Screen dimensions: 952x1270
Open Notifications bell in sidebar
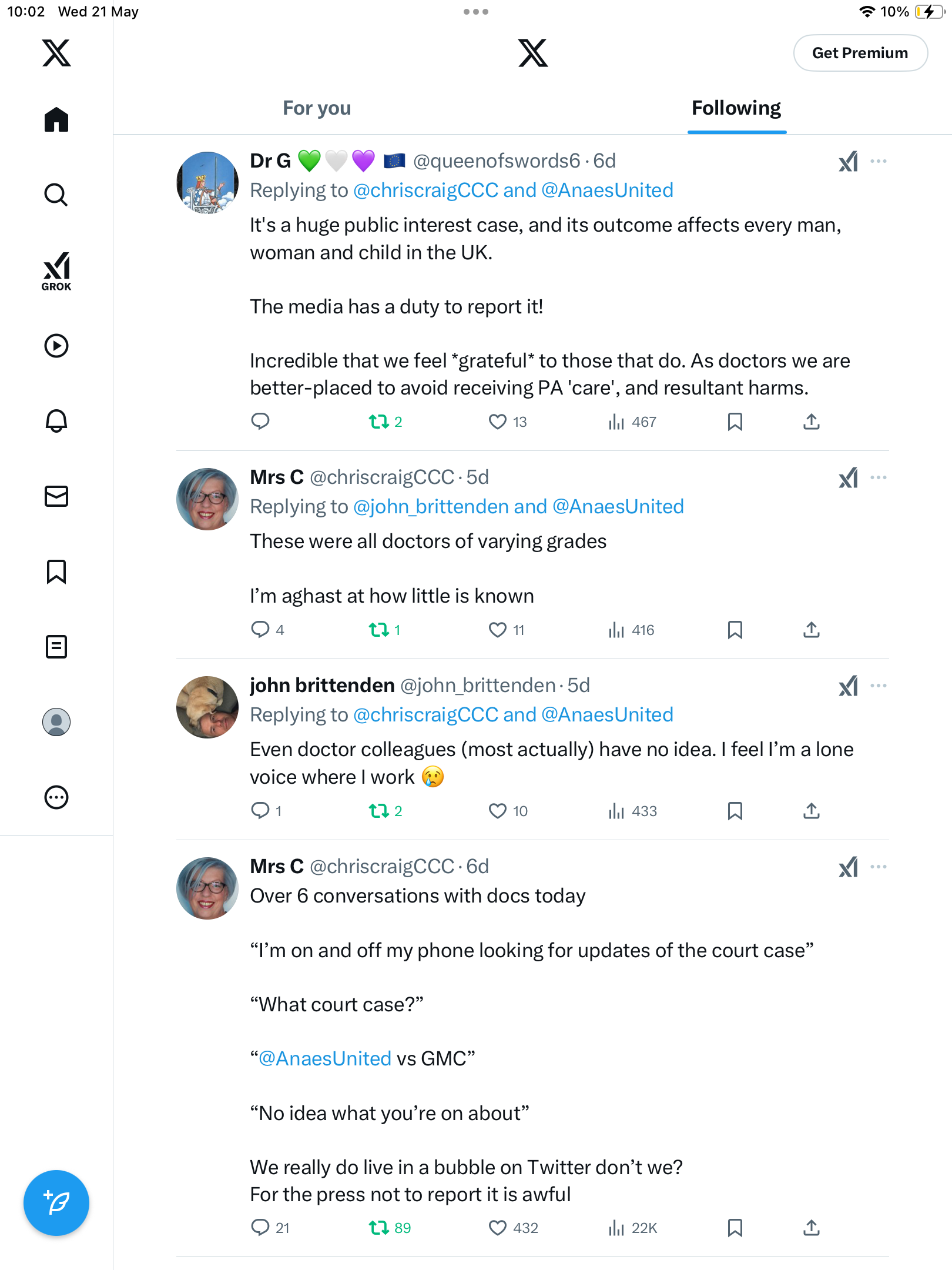pos(56,421)
